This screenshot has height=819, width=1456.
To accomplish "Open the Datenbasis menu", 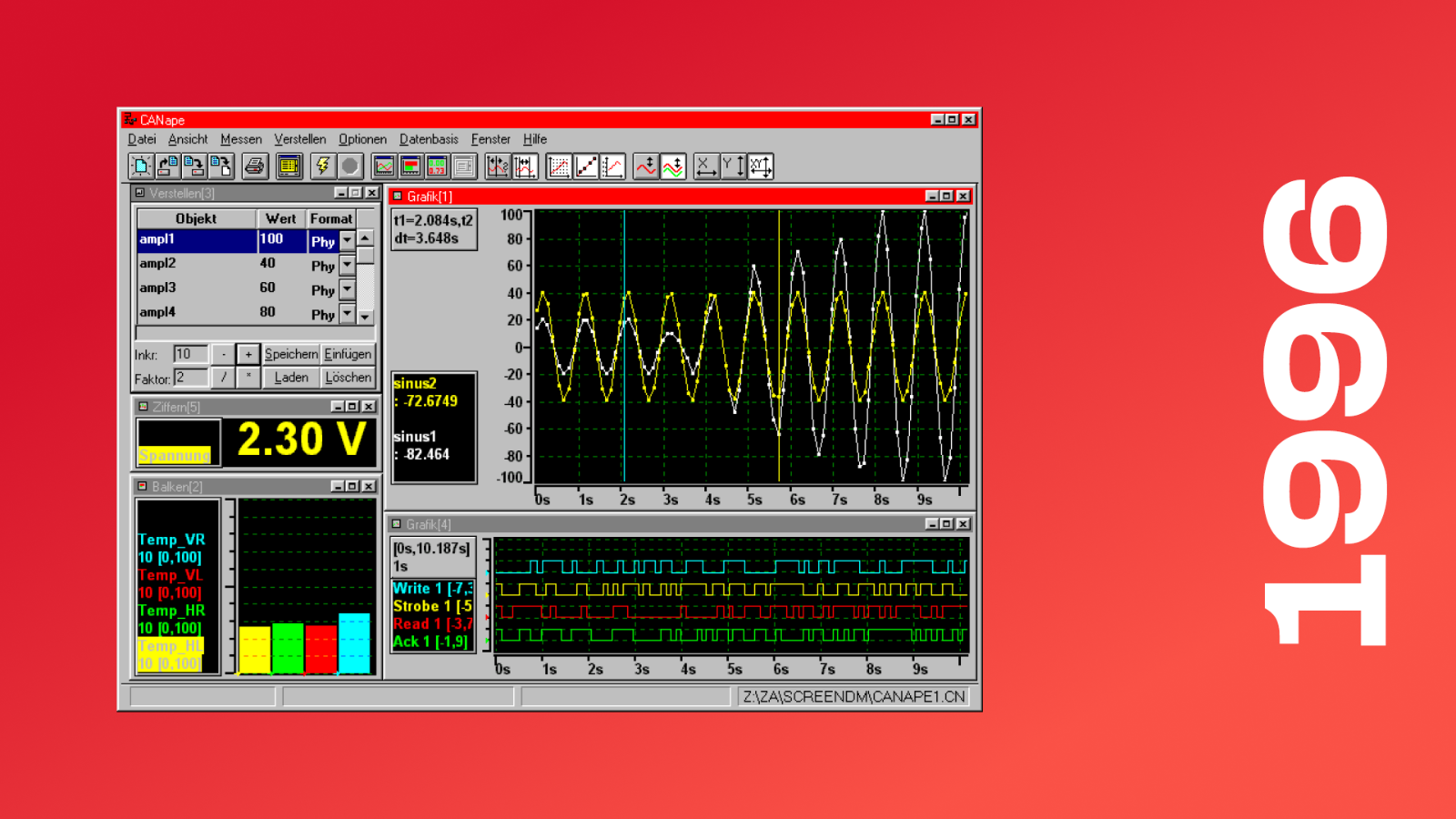I will tap(429, 139).
